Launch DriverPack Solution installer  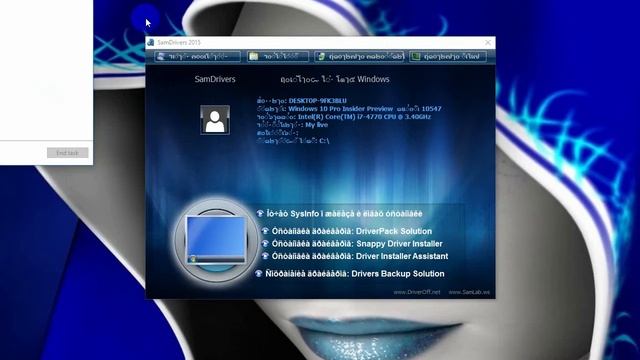[347, 231]
